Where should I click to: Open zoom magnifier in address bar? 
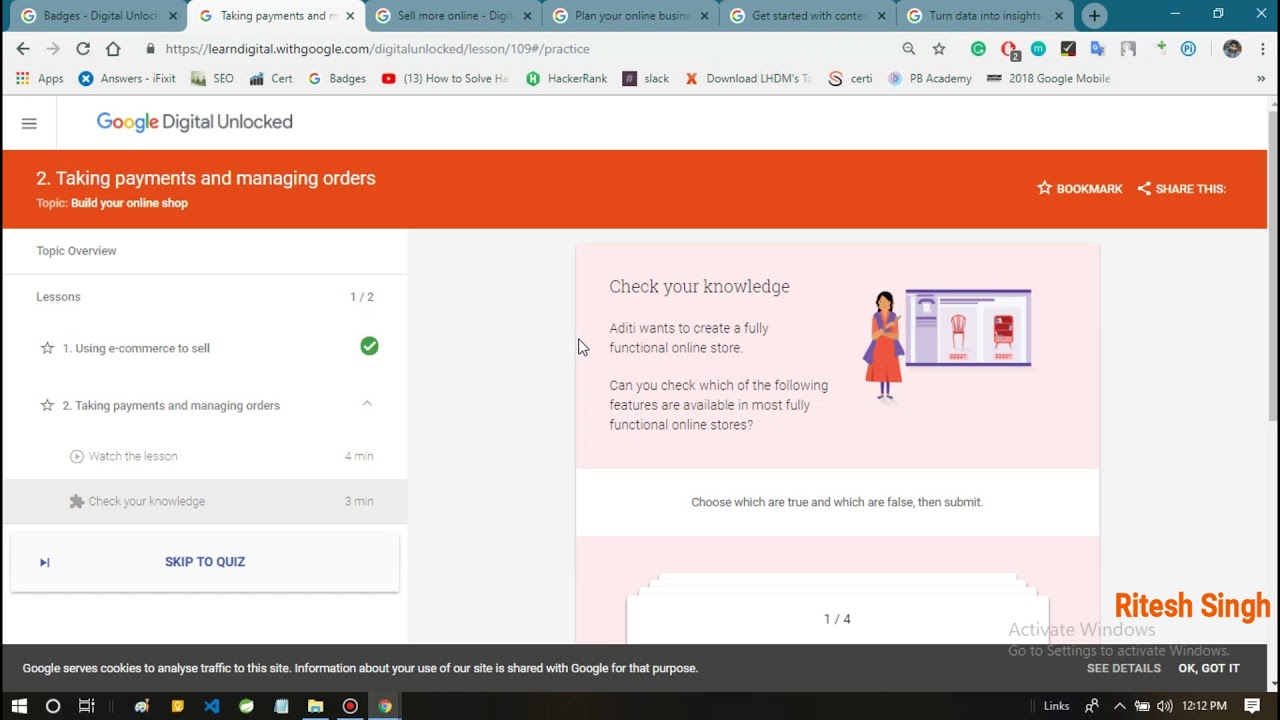click(x=909, y=48)
